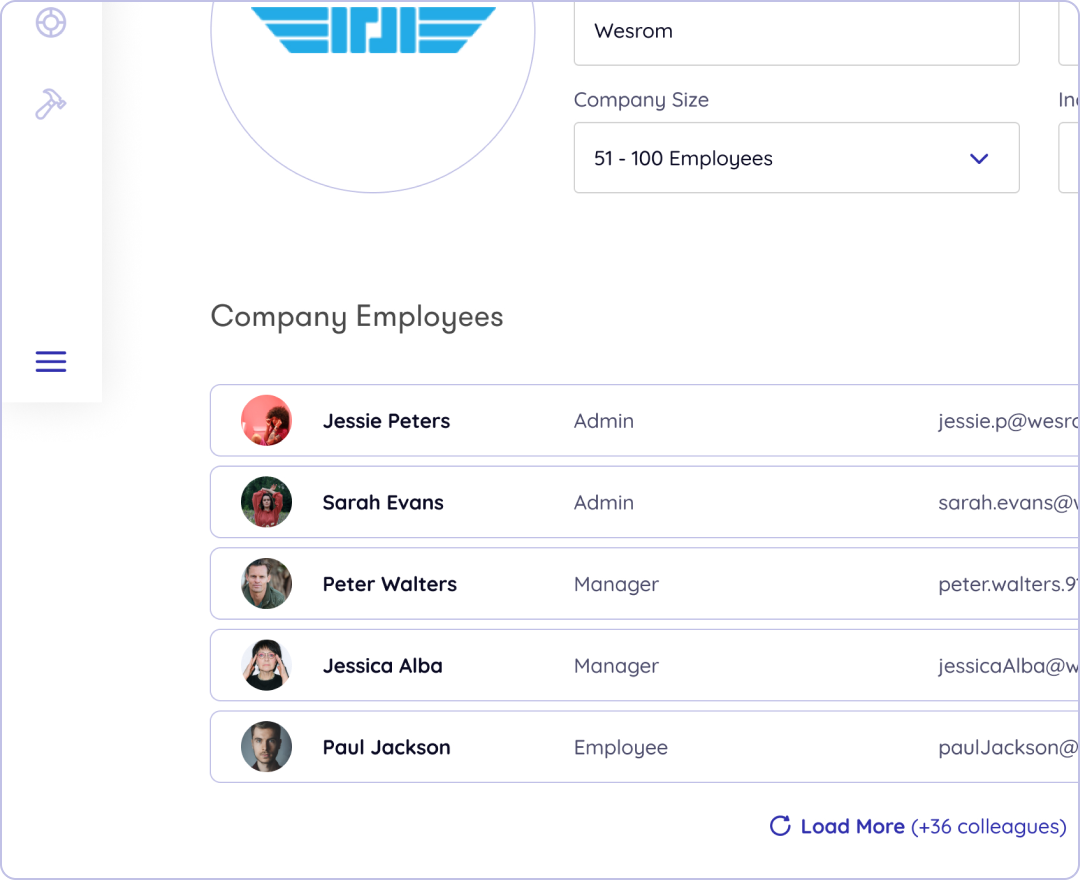Open Jessie Peters' profile avatar

(267, 420)
